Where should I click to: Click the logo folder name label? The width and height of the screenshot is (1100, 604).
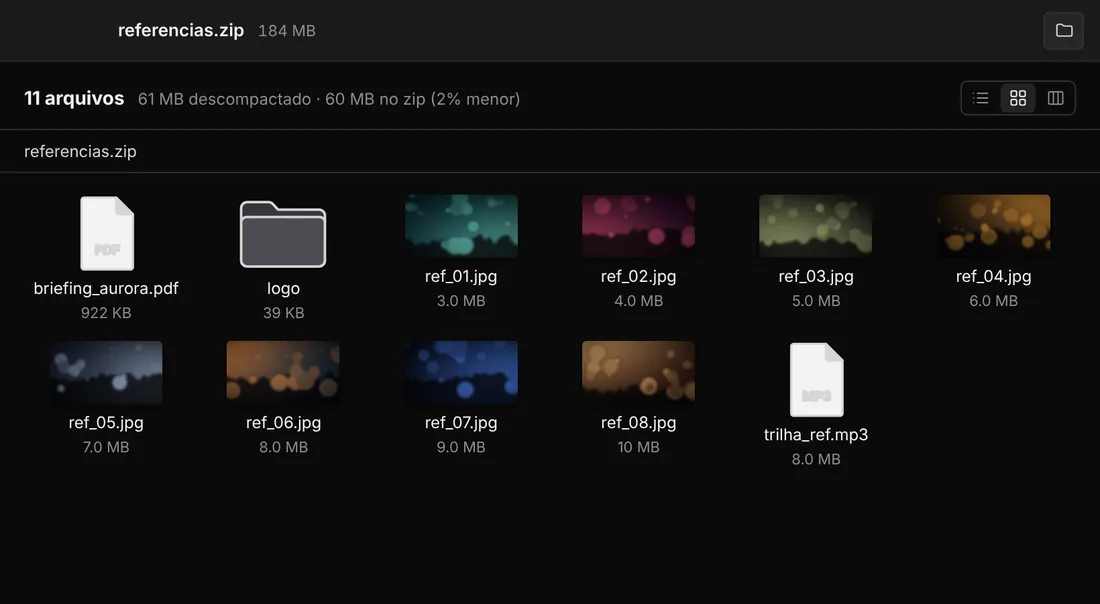283,288
